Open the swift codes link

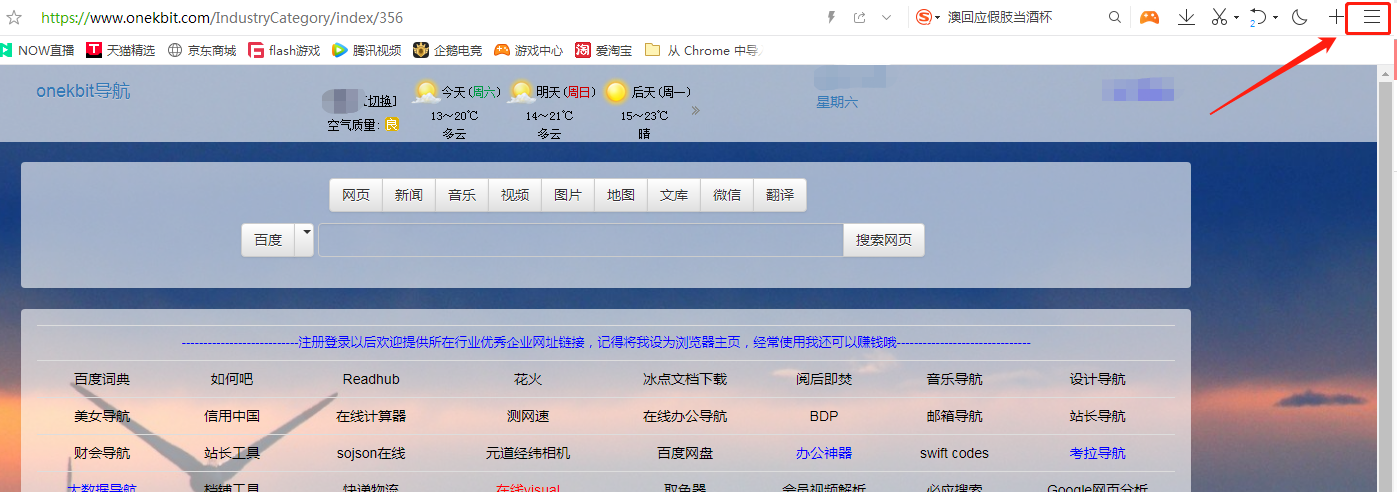point(954,453)
